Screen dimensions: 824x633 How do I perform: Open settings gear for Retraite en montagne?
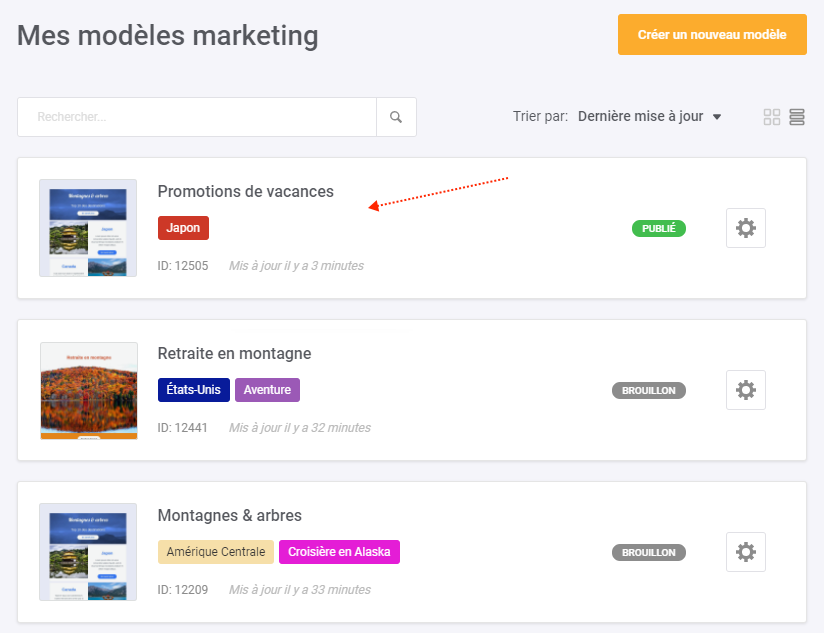tap(746, 390)
